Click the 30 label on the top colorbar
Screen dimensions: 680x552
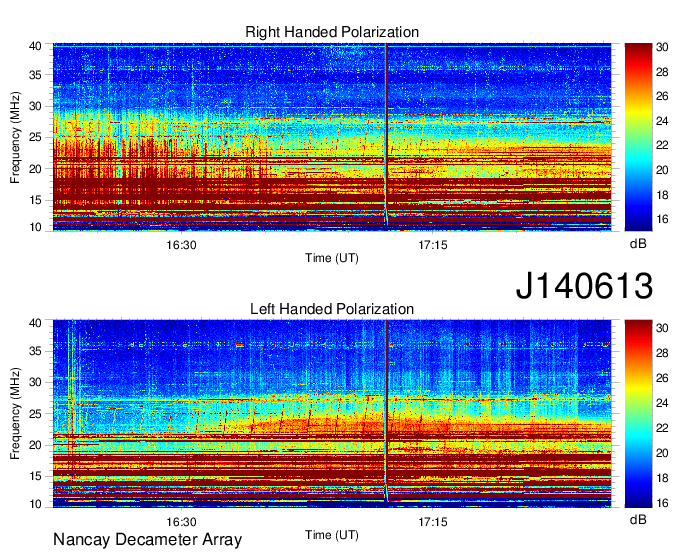662,47
